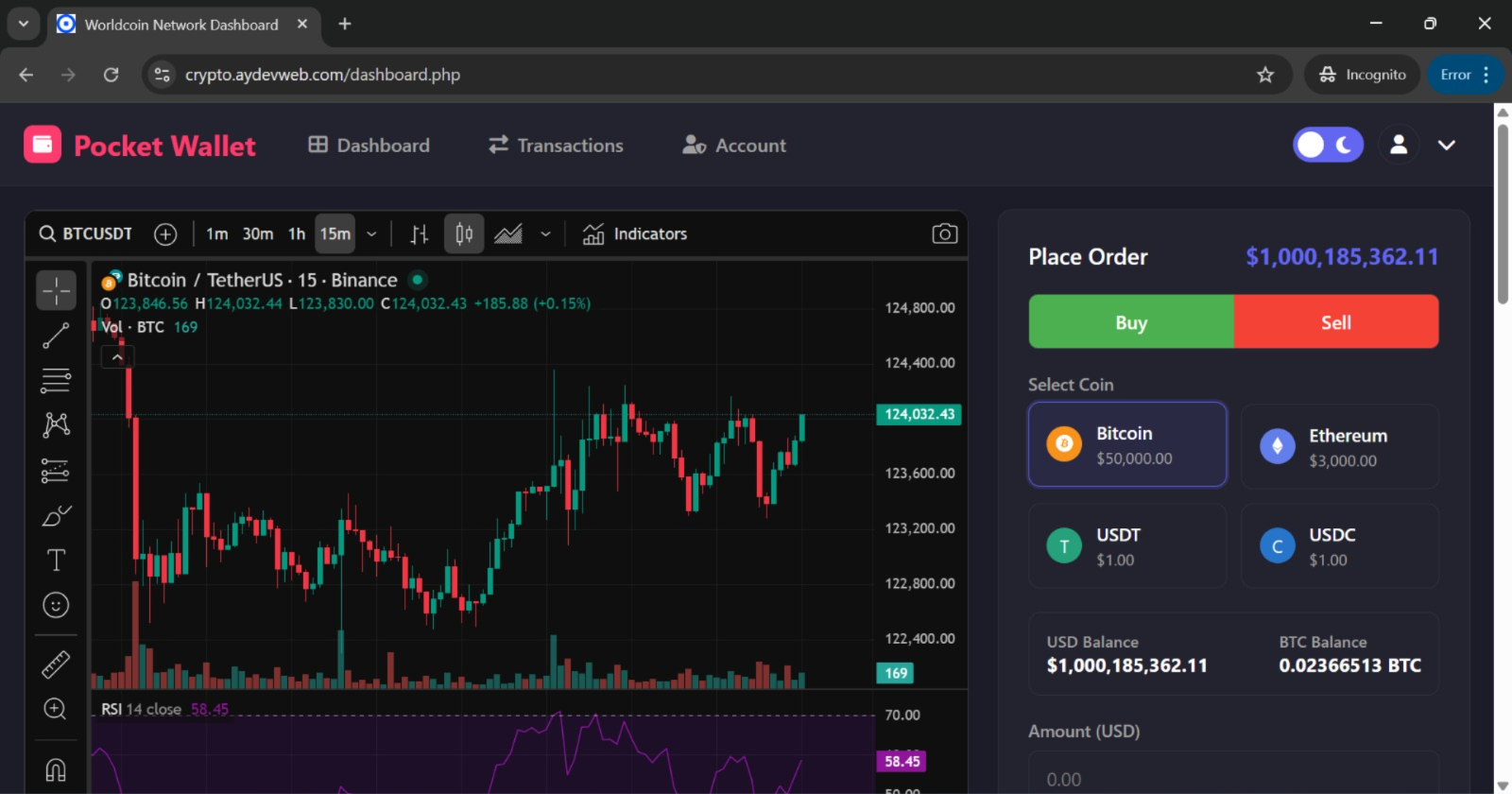
Task: Open the Fibonacci retracement tool group
Action: tap(56, 380)
